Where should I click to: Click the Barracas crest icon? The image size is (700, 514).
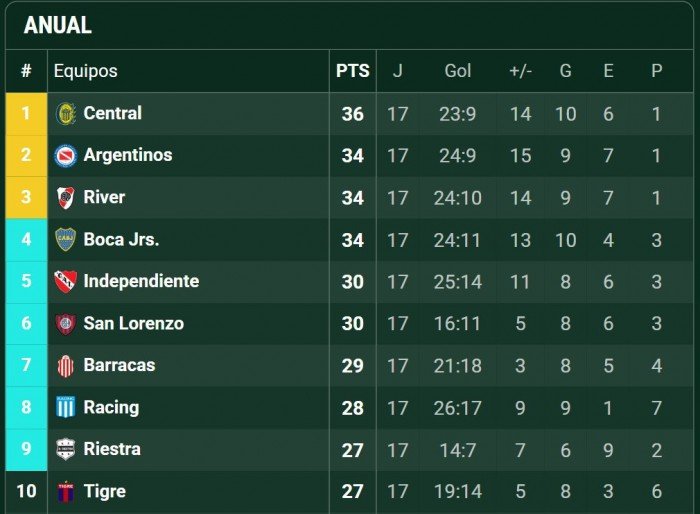tap(66, 366)
